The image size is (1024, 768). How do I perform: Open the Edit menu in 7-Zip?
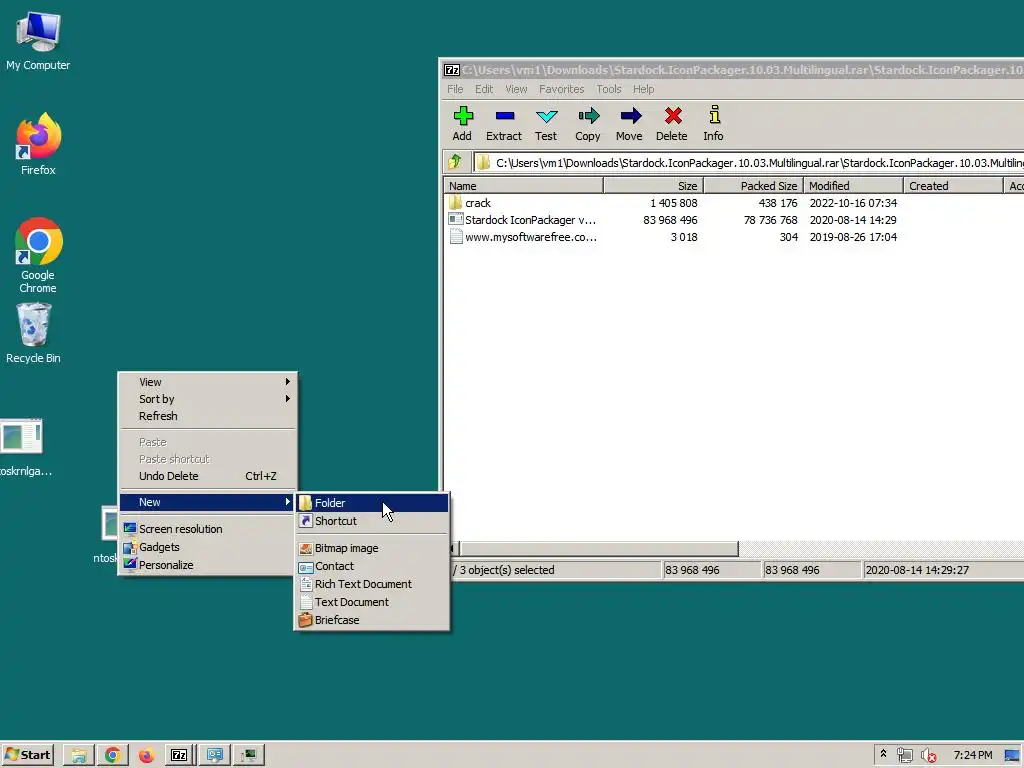pyautogui.click(x=484, y=89)
